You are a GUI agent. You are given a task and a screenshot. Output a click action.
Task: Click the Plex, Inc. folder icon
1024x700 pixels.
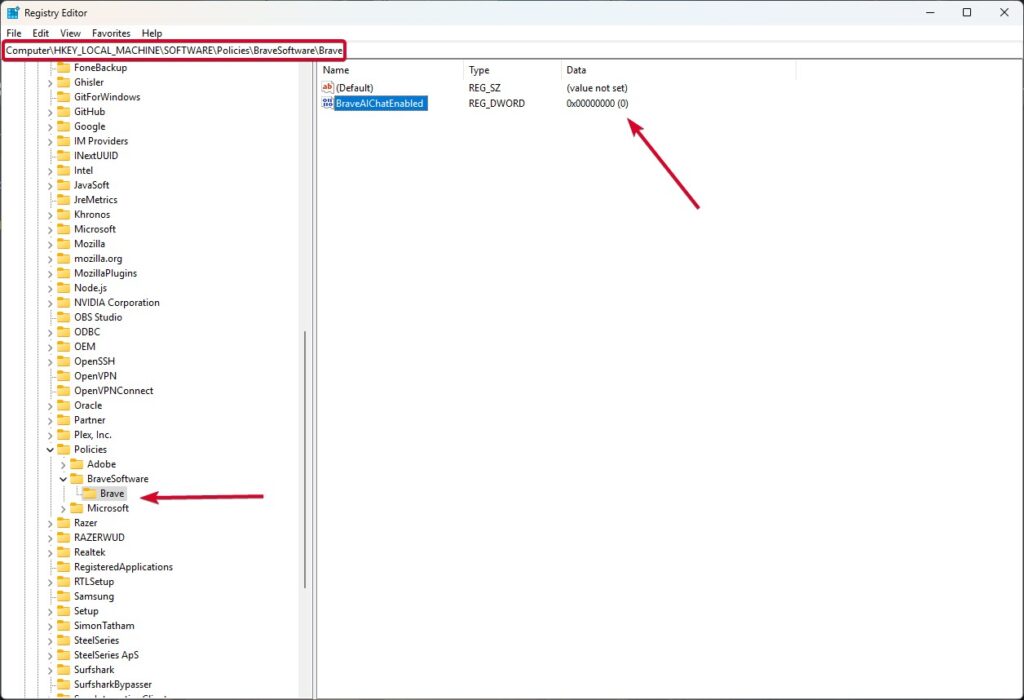[63, 434]
